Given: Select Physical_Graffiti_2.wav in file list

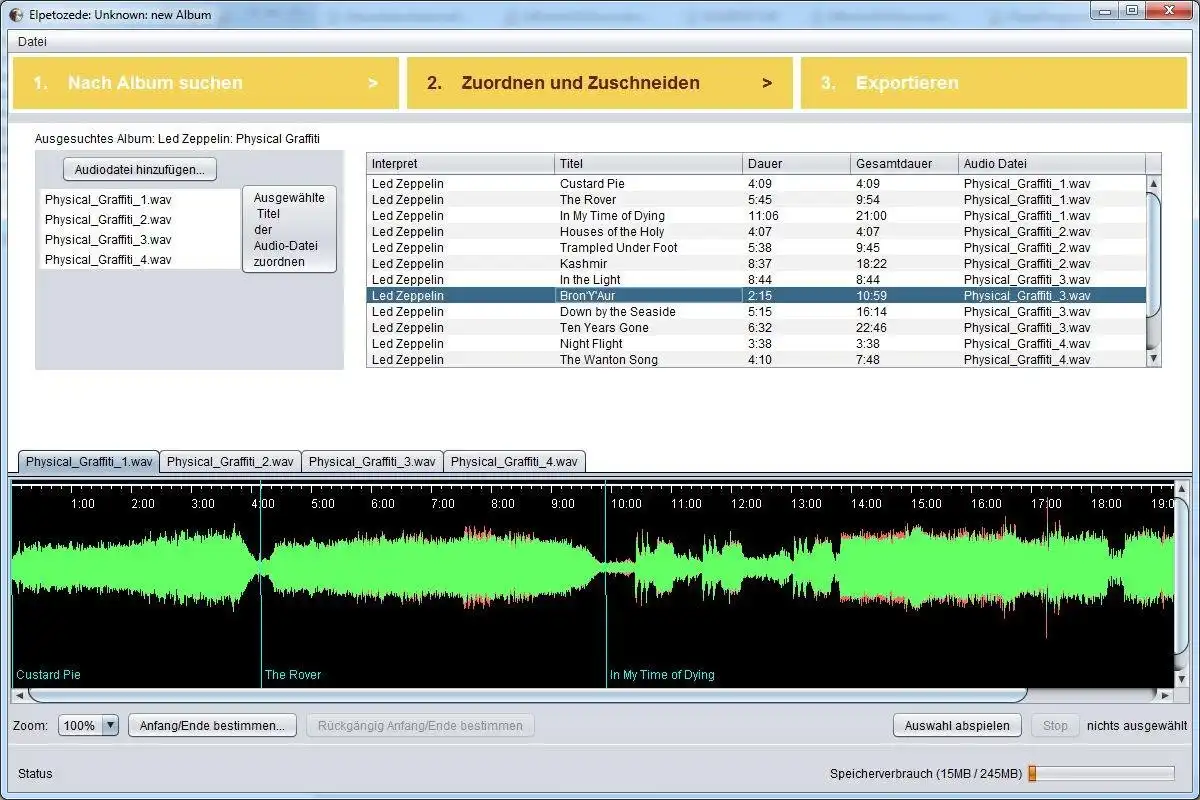Looking at the screenshot, I should point(140,220).
